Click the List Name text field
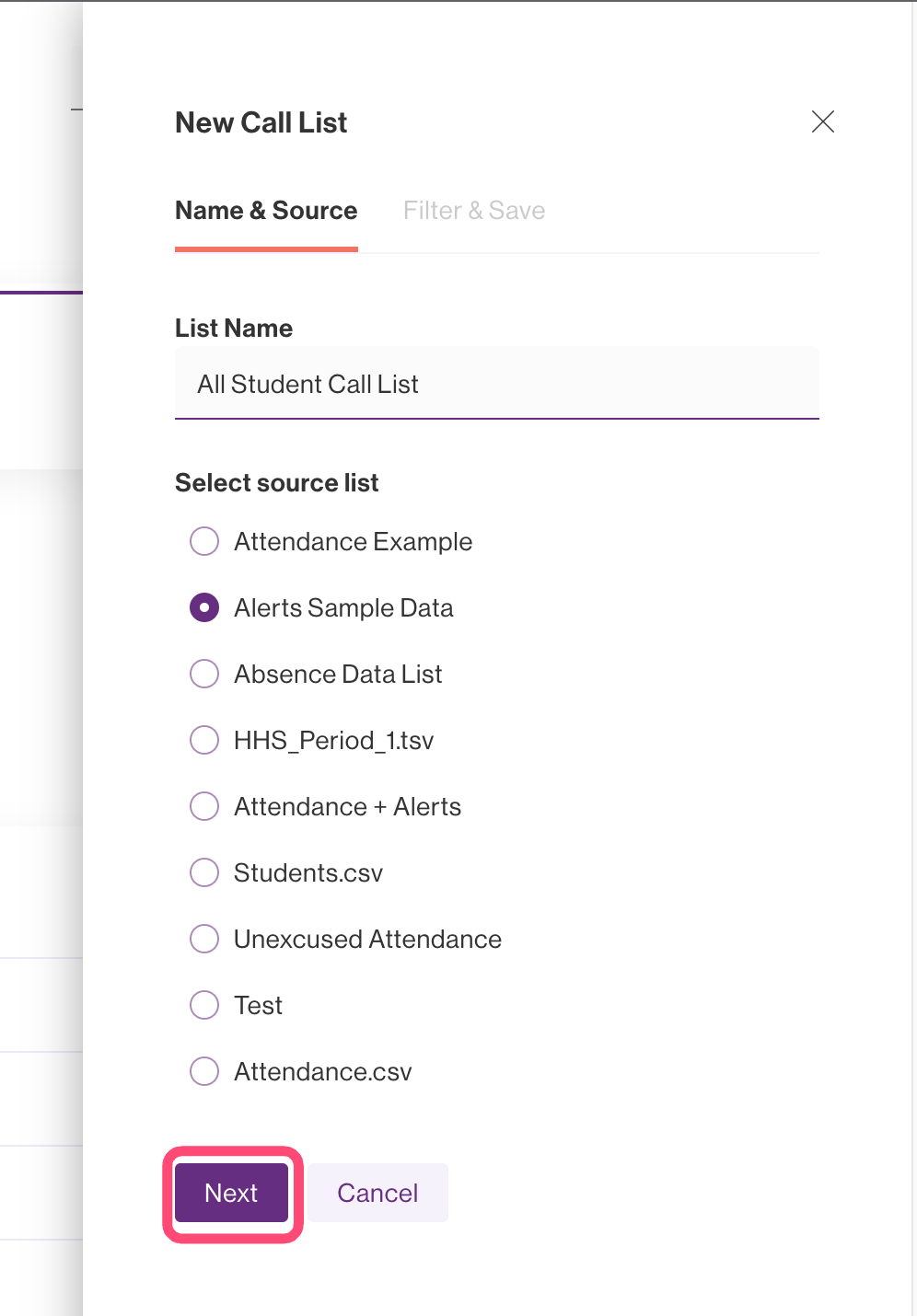The image size is (917, 1316). tap(497, 384)
